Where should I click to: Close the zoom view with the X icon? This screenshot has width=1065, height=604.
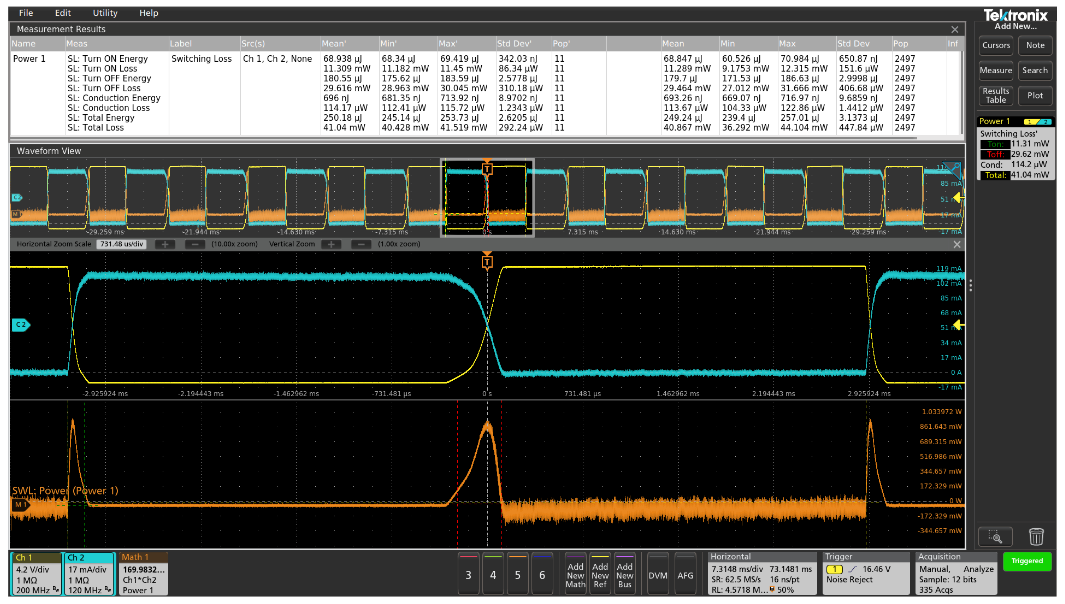point(955,245)
